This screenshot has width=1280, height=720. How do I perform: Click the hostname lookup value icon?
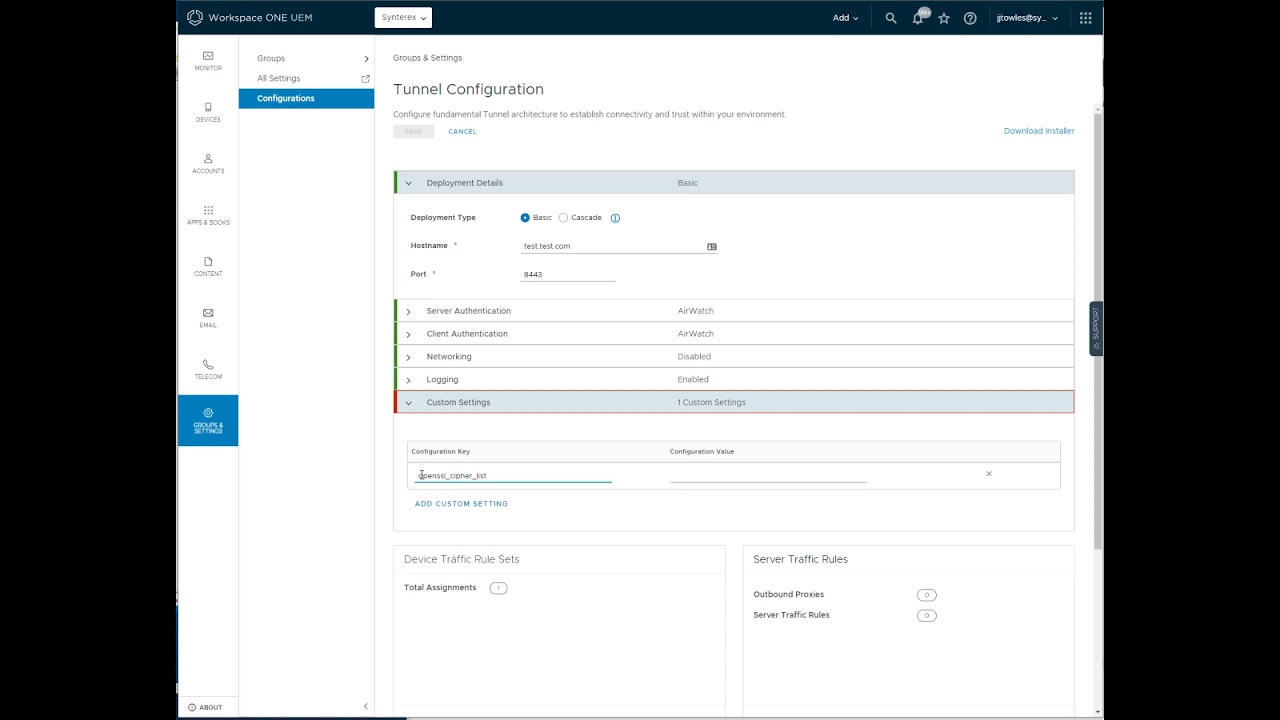[712, 246]
